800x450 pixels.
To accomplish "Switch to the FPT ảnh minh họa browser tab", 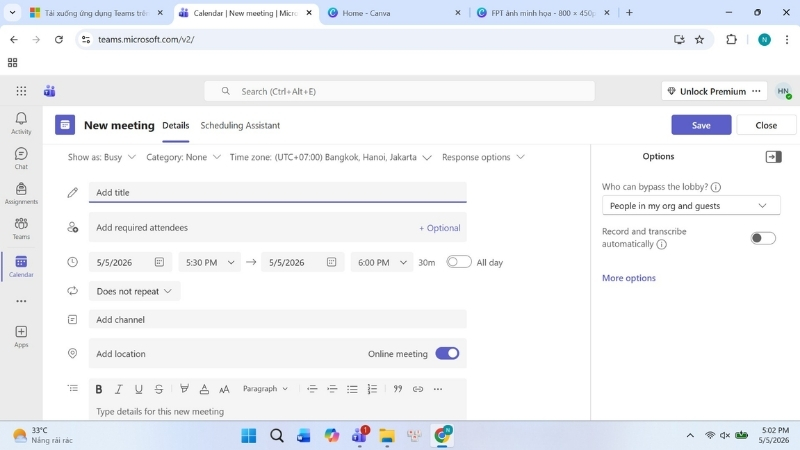I will coord(544,13).
